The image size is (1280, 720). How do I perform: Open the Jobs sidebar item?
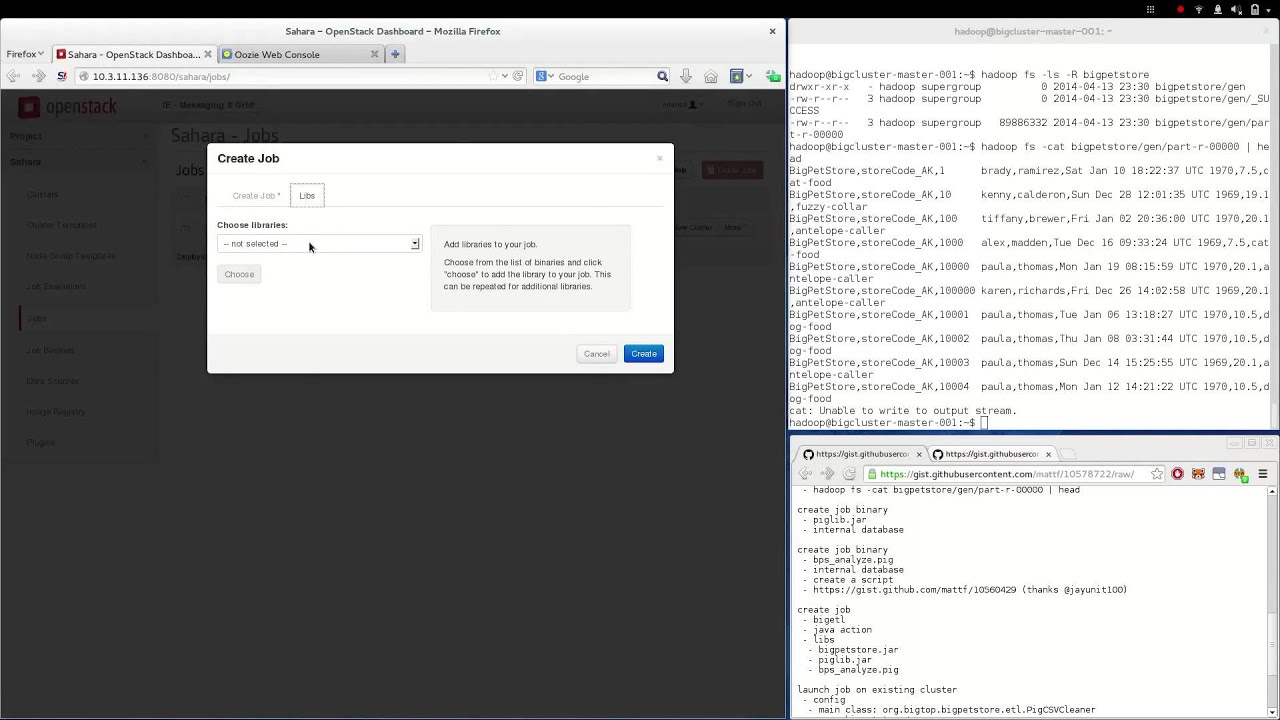(37, 318)
